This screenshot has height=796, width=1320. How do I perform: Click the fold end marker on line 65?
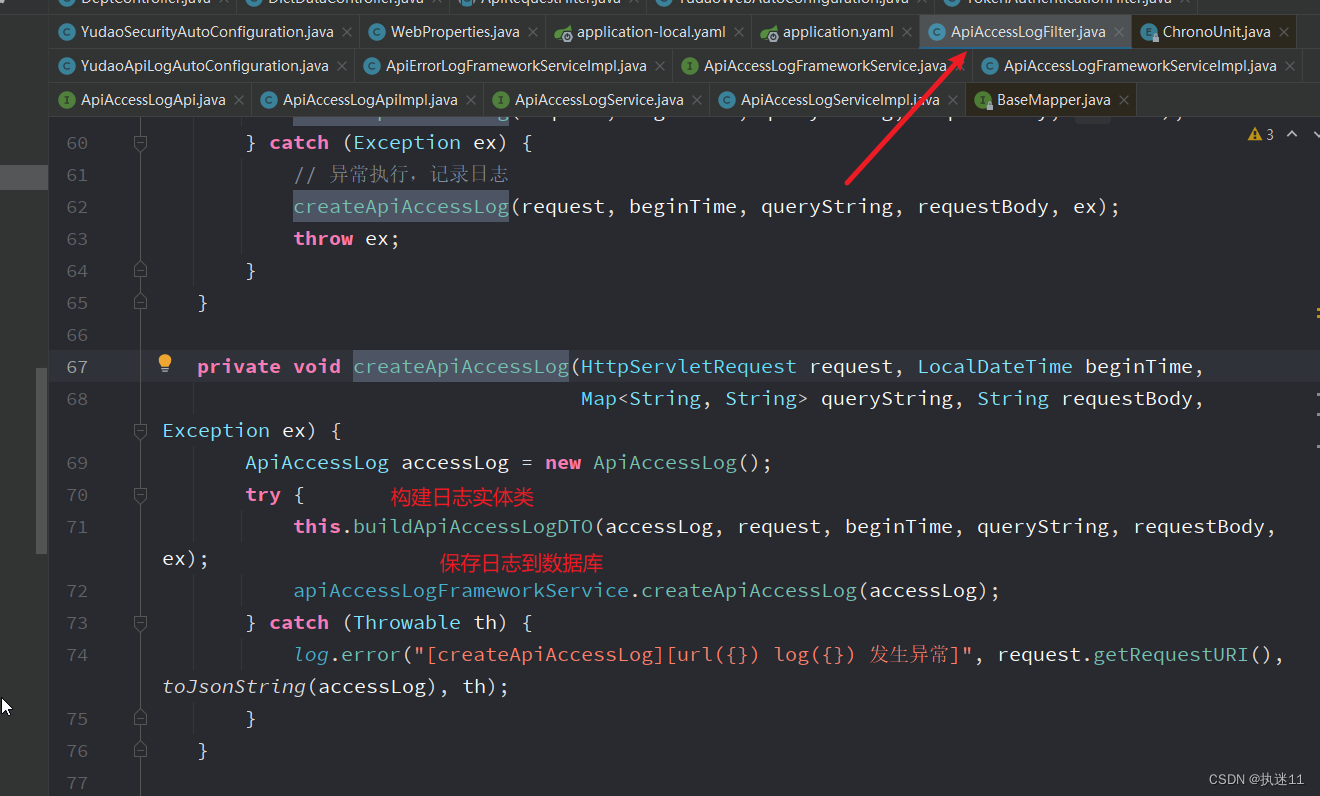[x=140, y=302]
